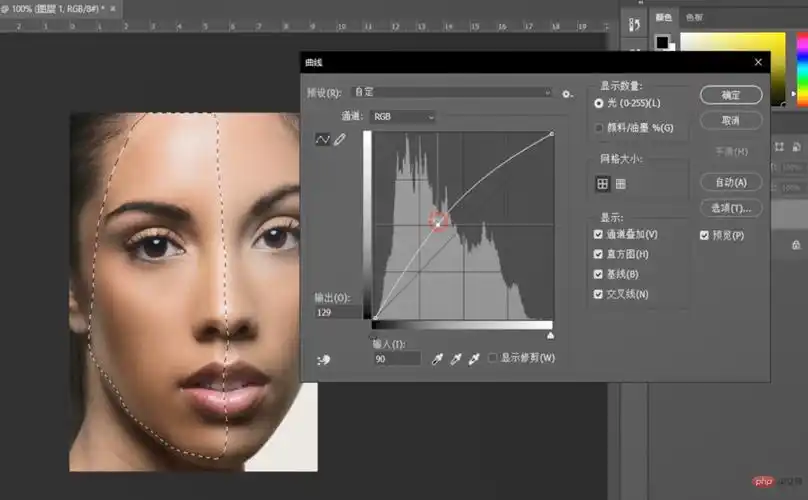Select the edit-points curve tool
808x500 pixels.
click(x=322, y=140)
